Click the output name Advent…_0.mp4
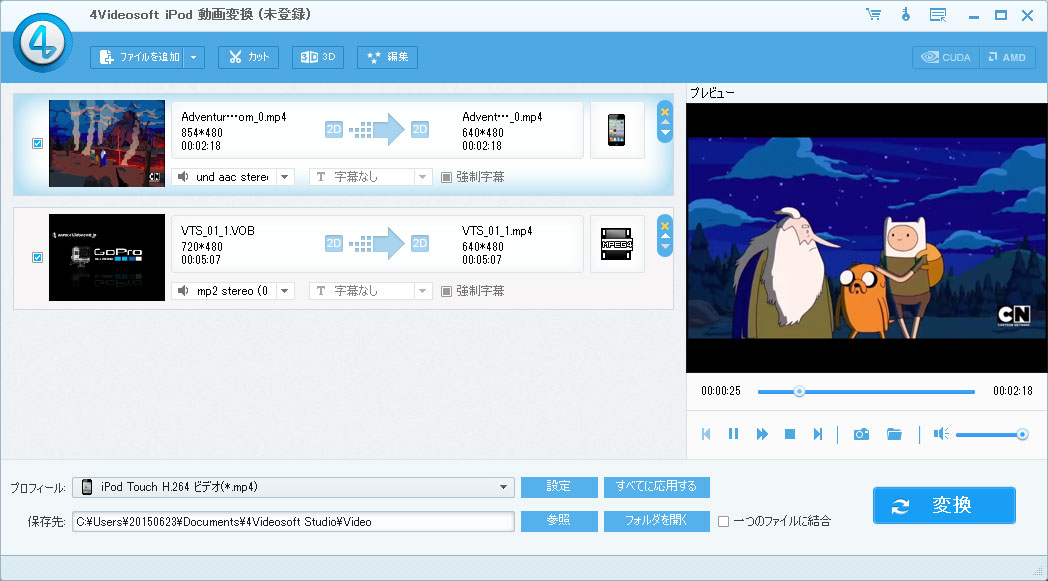The width and height of the screenshot is (1048, 581). pos(502,117)
